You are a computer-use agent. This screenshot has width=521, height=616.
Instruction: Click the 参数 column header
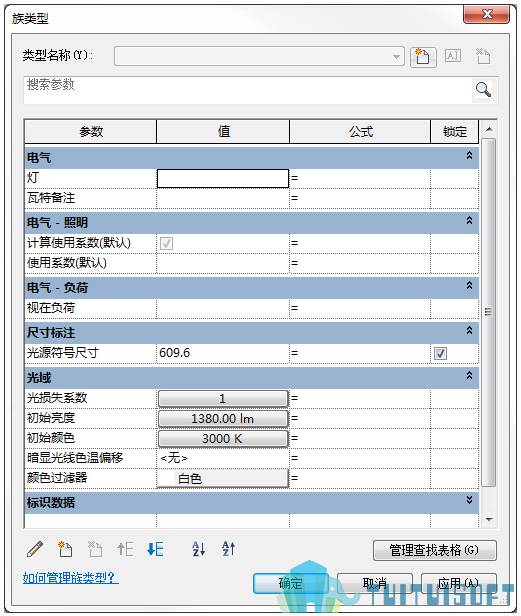91,132
